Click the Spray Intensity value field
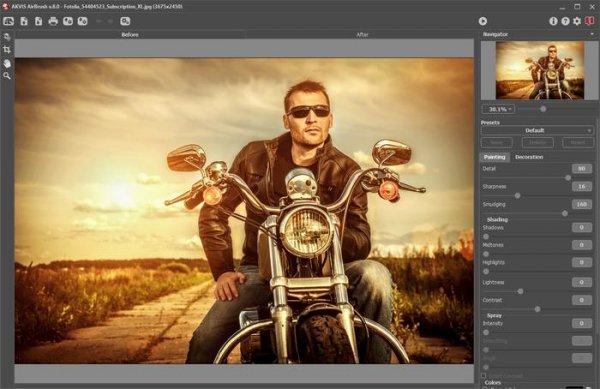 click(582, 323)
